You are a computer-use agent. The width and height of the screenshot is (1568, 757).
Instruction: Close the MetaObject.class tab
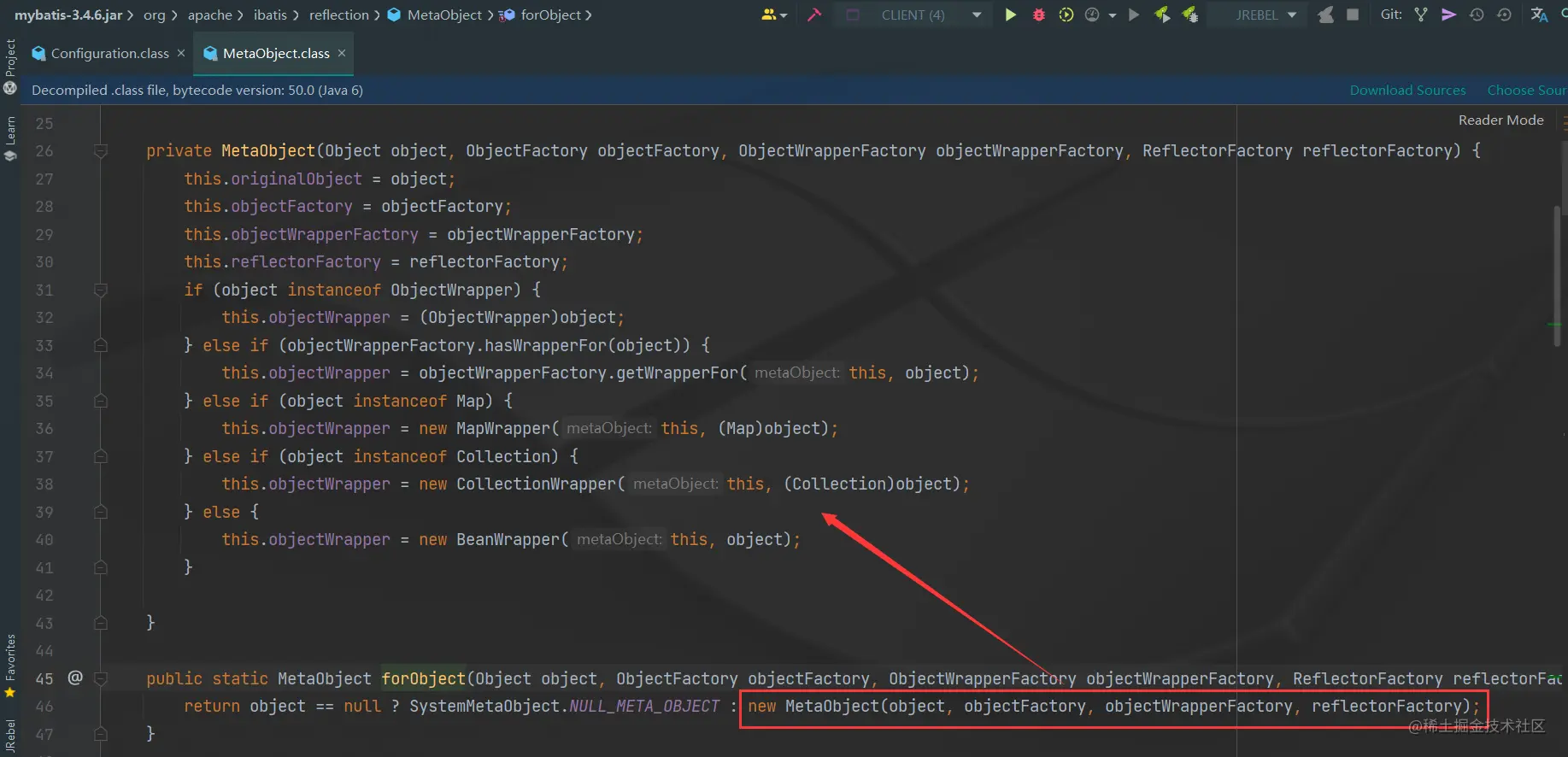342,53
